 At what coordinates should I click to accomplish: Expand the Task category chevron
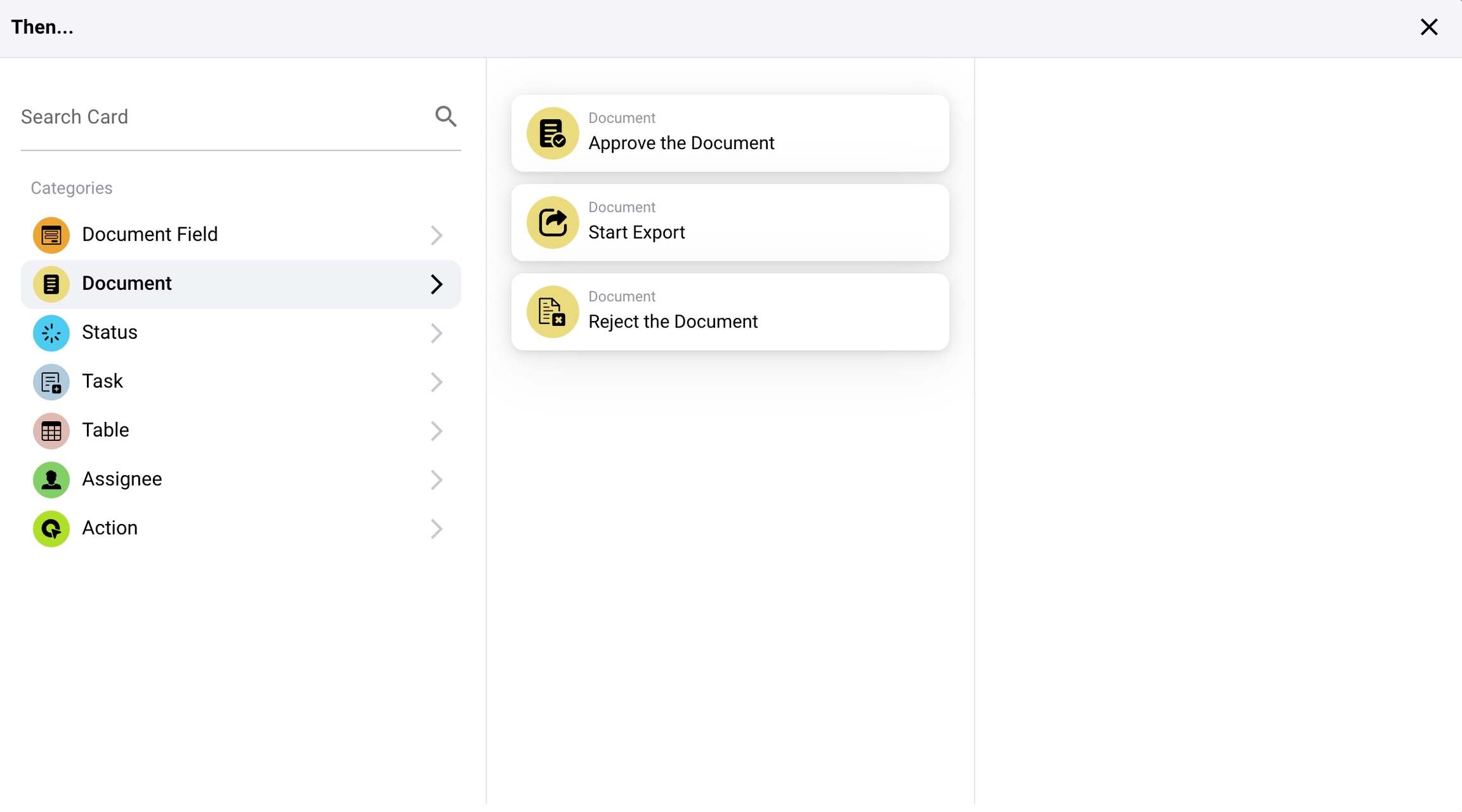tap(436, 382)
